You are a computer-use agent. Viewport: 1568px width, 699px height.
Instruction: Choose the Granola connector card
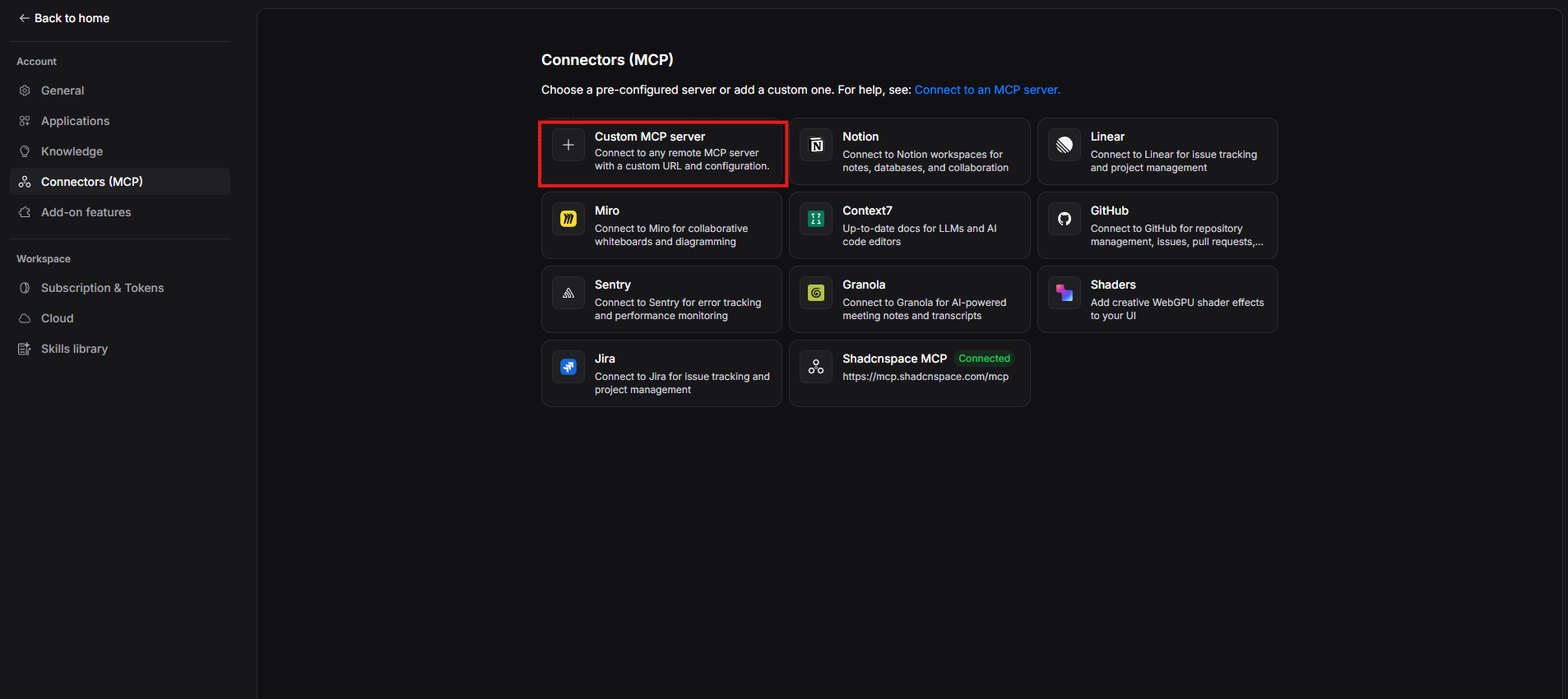click(910, 299)
